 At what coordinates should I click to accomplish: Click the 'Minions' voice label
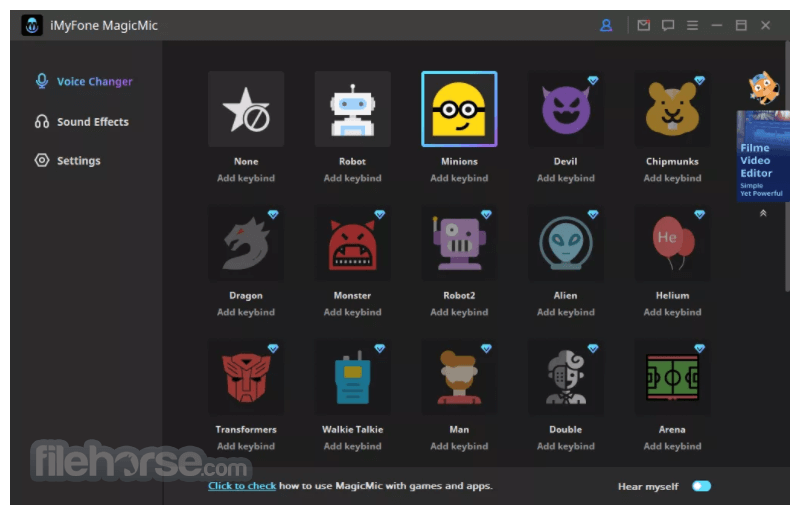click(x=459, y=161)
